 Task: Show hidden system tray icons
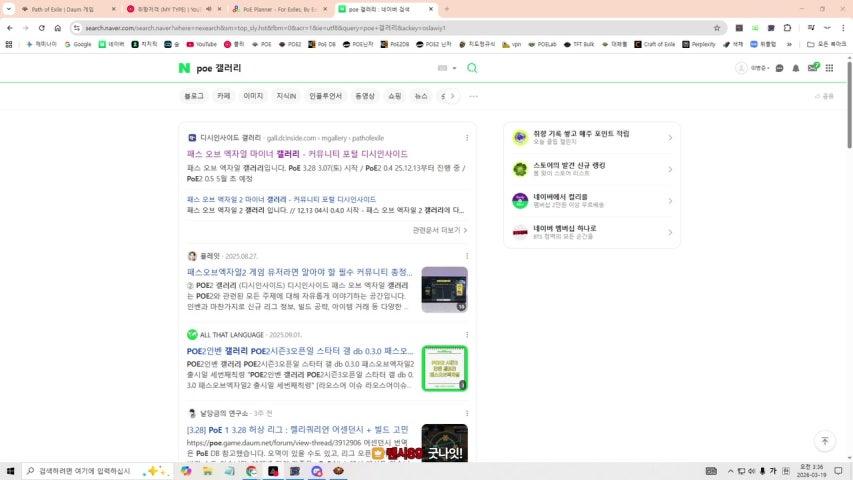click(x=730, y=471)
